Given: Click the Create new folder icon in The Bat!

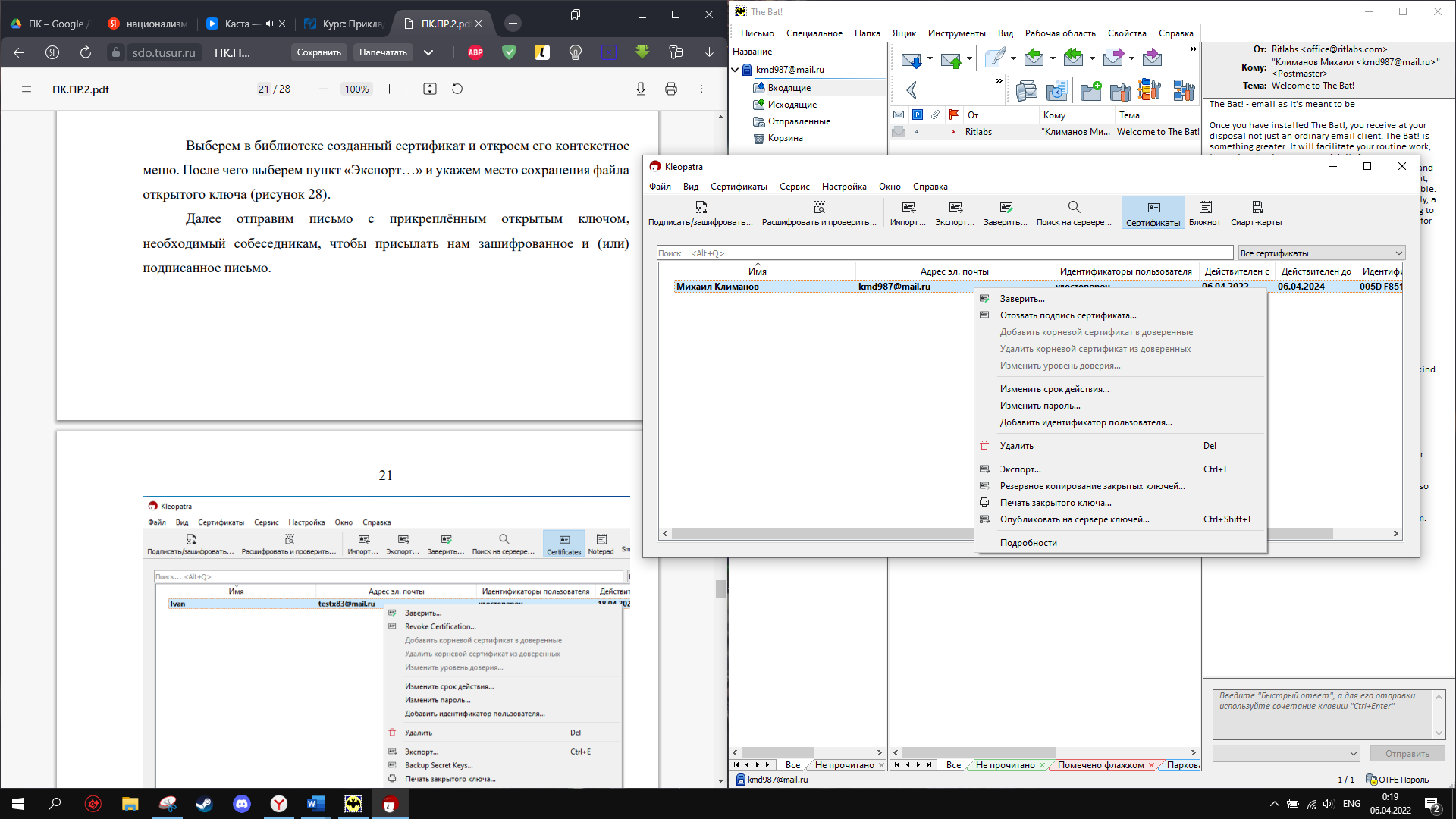Looking at the screenshot, I should tap(1091, 91).
